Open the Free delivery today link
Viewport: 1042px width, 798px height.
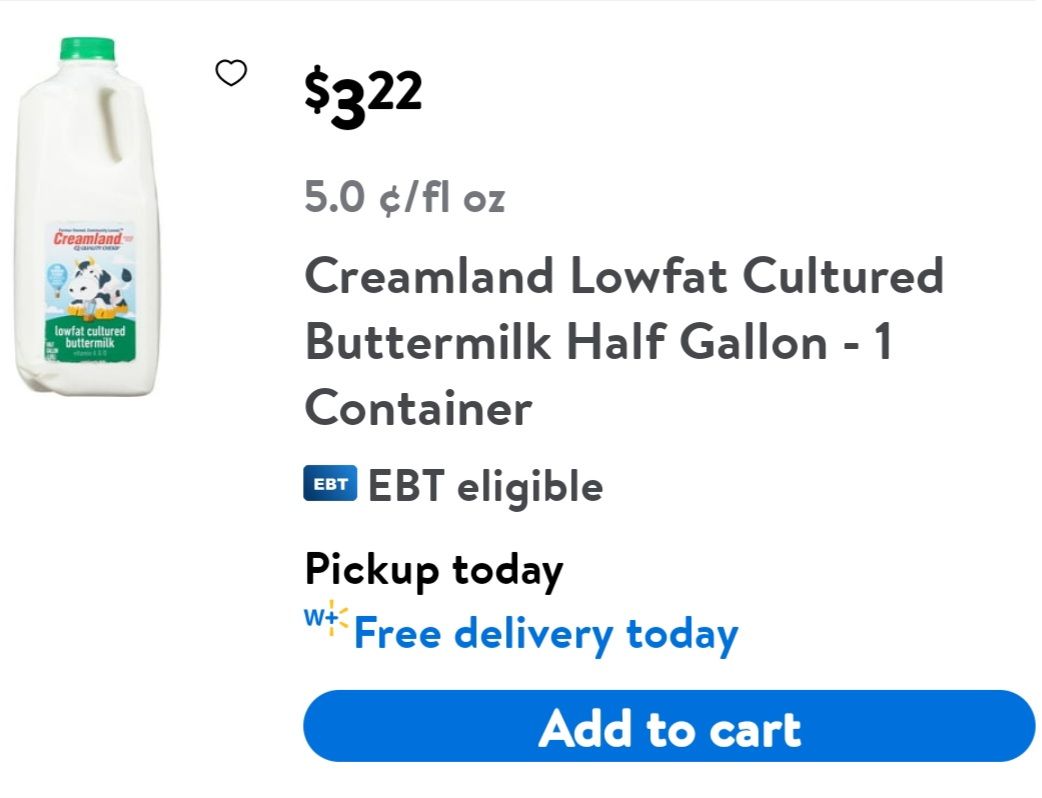pyautogui.click(x=546, y=634)
